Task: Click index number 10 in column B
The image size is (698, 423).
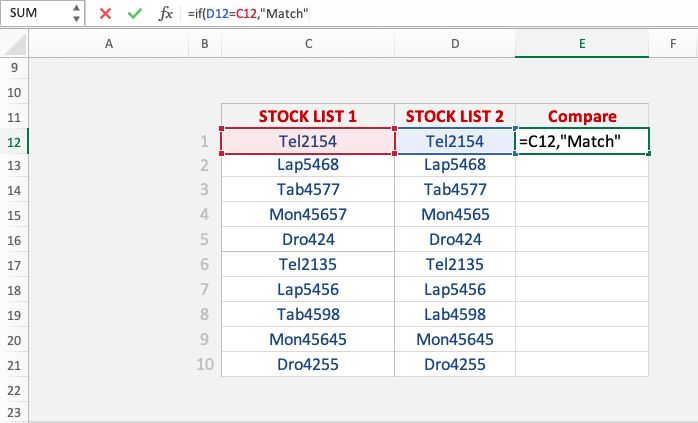Action: 205,364
